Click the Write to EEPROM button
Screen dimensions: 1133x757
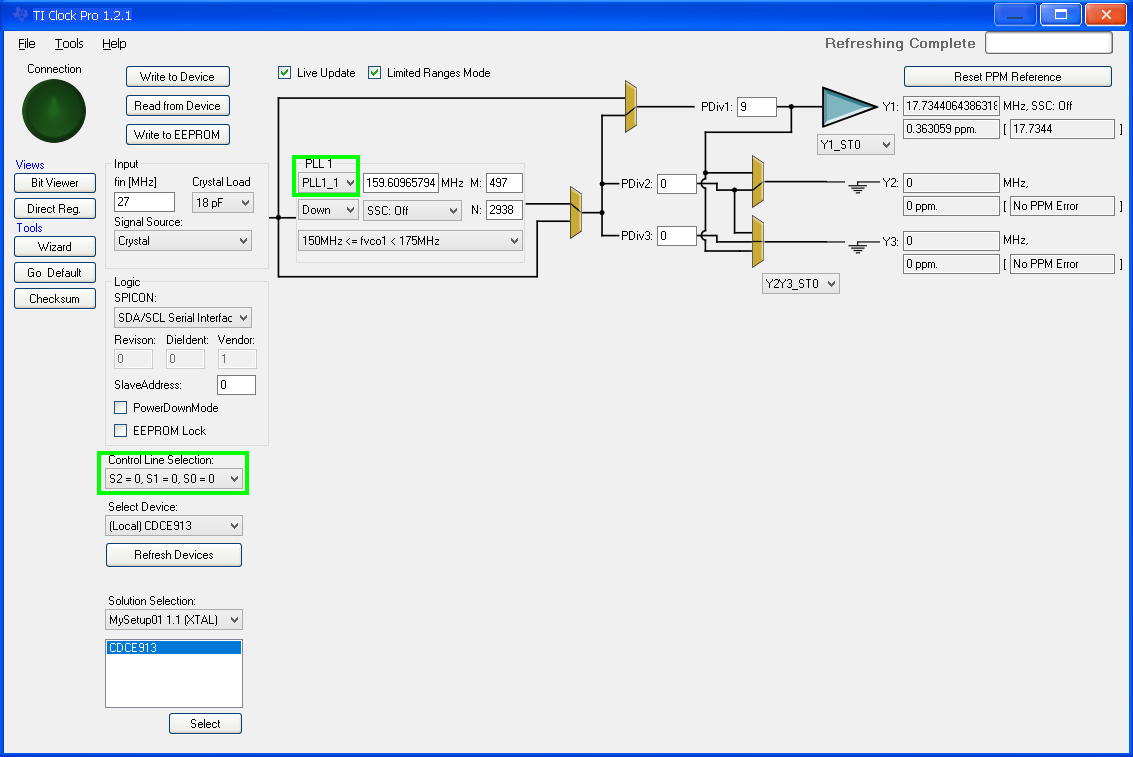tap(178, 134)
